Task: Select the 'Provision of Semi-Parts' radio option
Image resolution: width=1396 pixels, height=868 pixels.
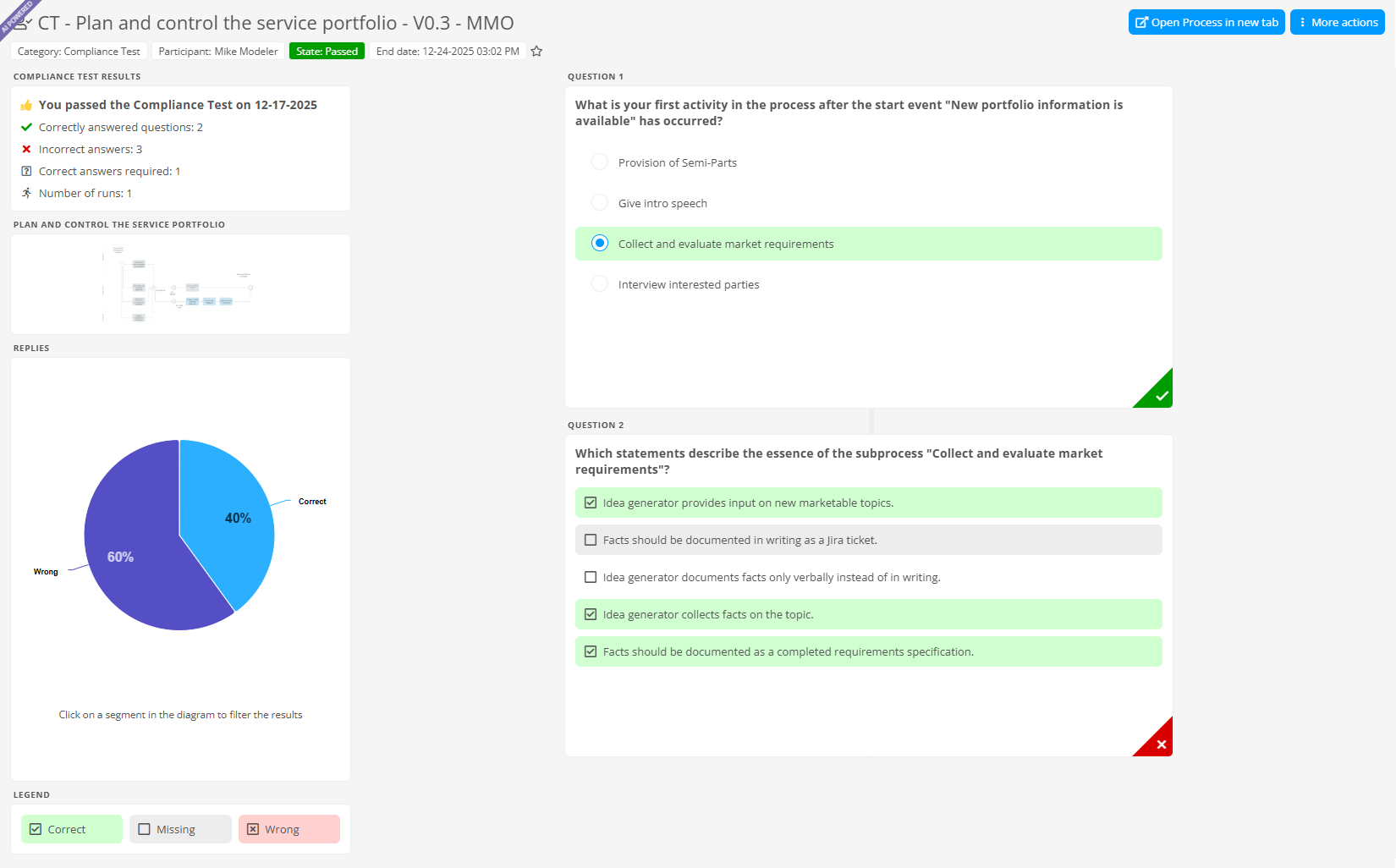Action: pyautogui.click(x=600, y=162)
